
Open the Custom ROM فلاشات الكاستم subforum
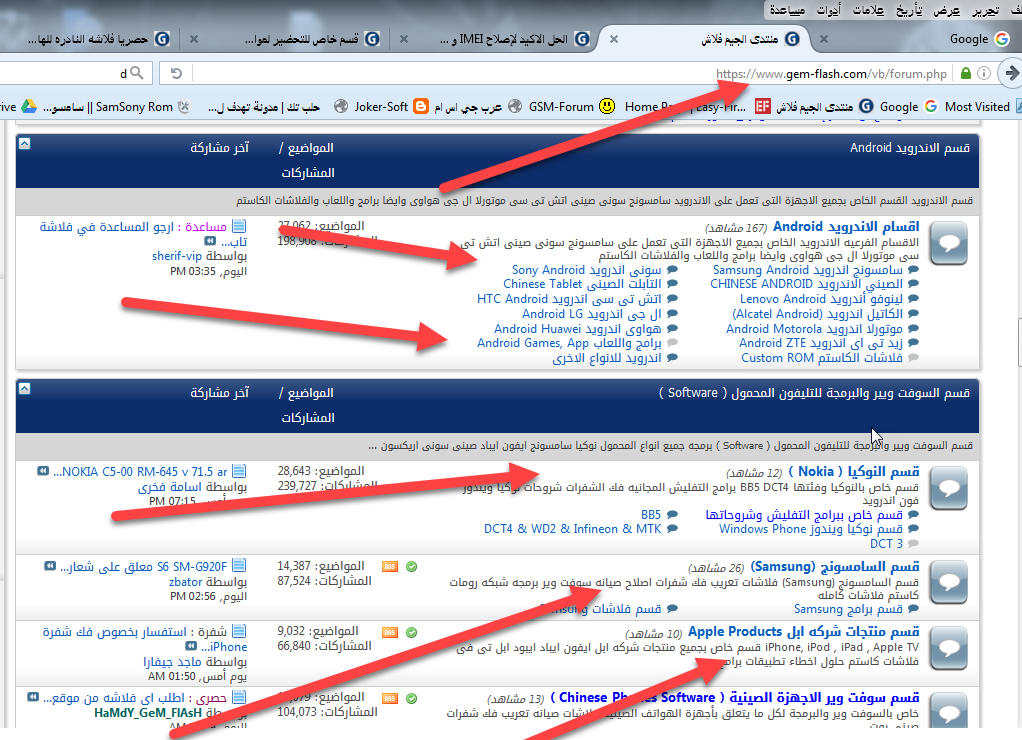[x=822, y=358]
